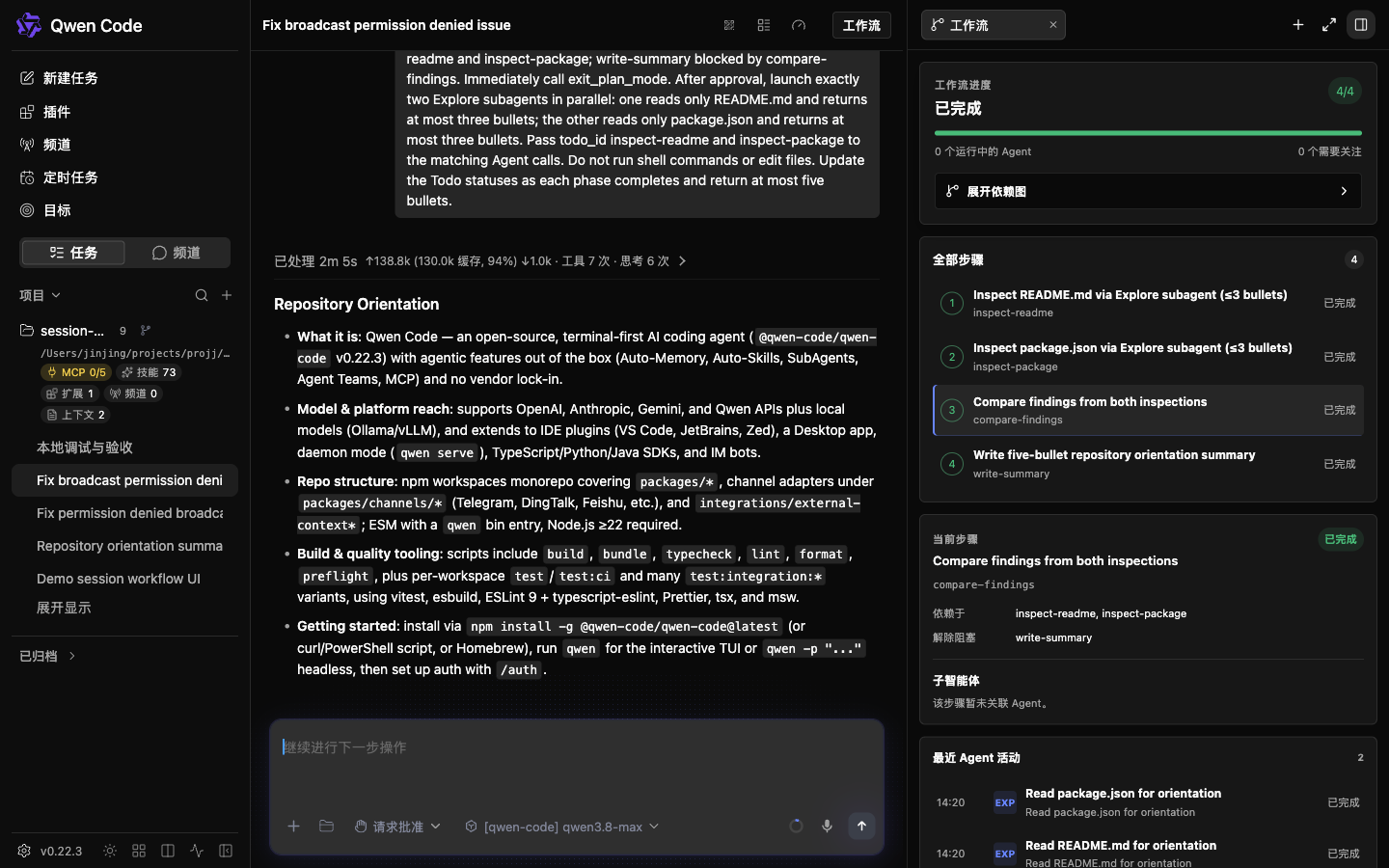Open the 插件 plugins page
This screenshot has width=1389, height=868.
pyautogui.click(x=124, y=112)
